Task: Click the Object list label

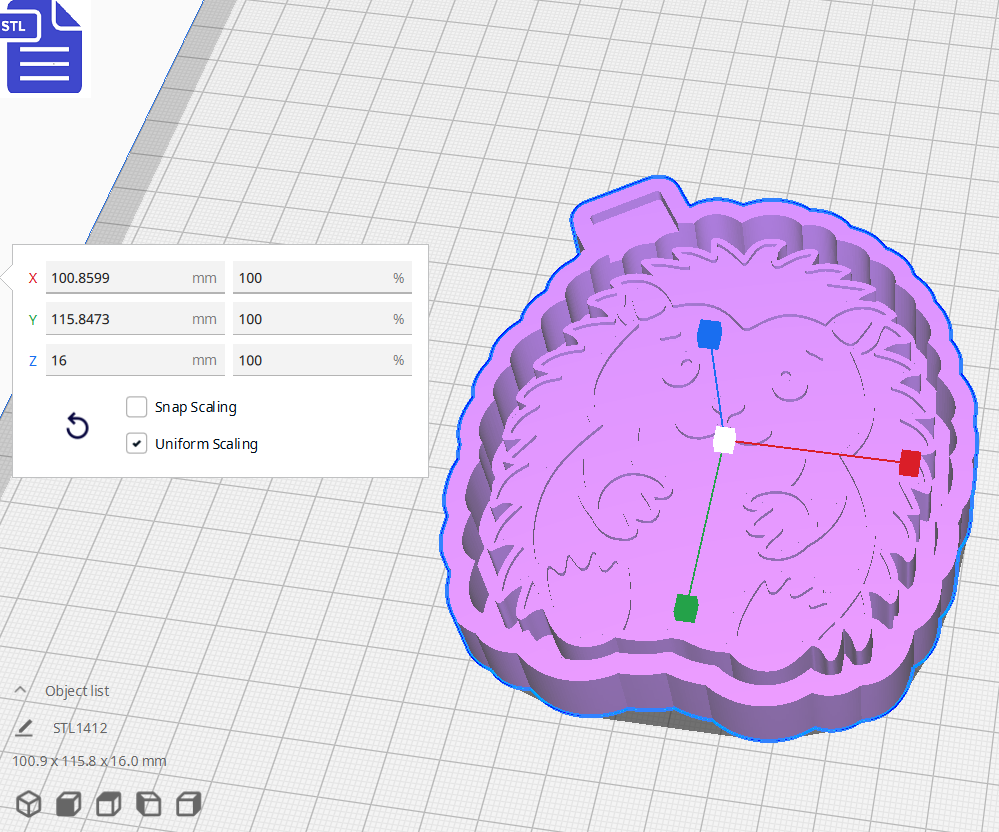Action: [75, 690]
